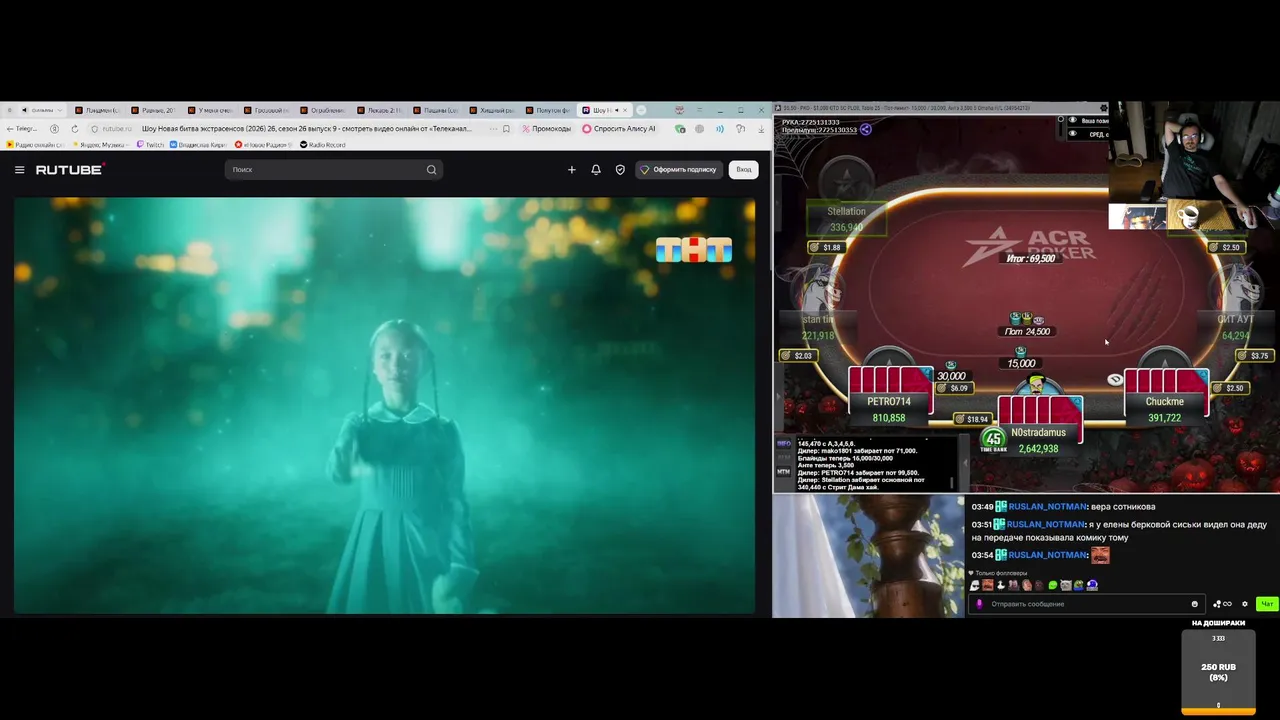The height and width of the screenshot is (720, 1280).
Task: Open the Radio Record bookmark
Action: 323,145
